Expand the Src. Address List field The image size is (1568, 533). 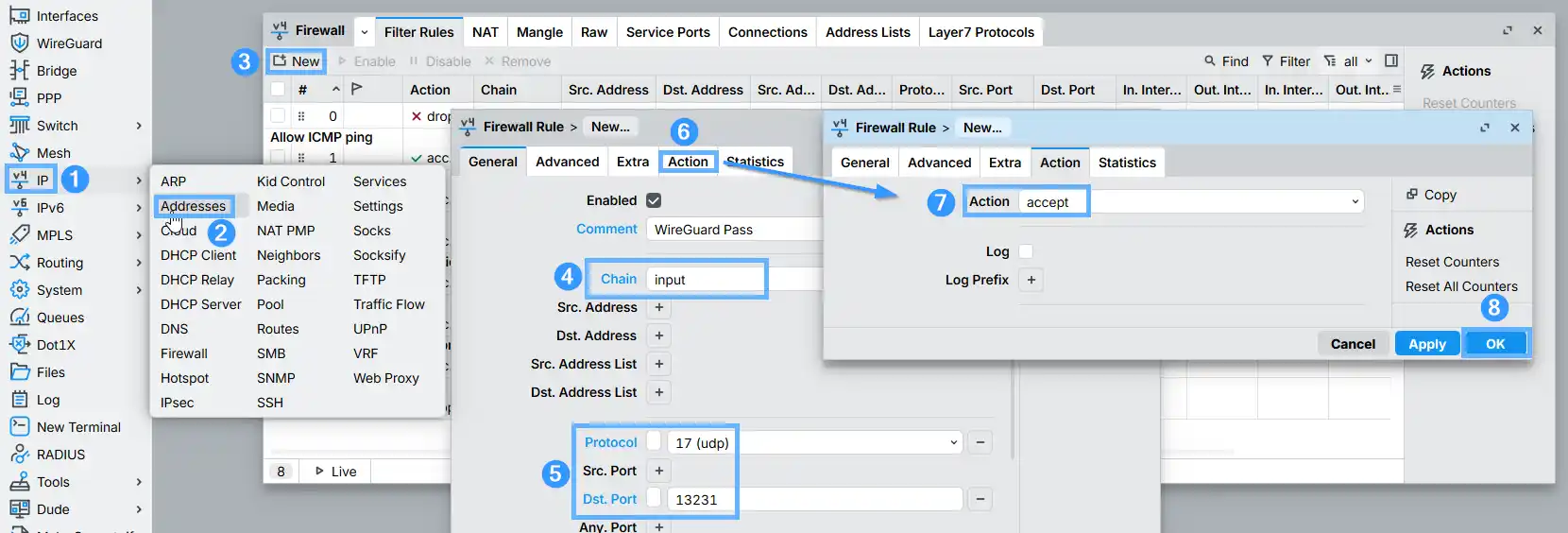click(x=659, y=364)
